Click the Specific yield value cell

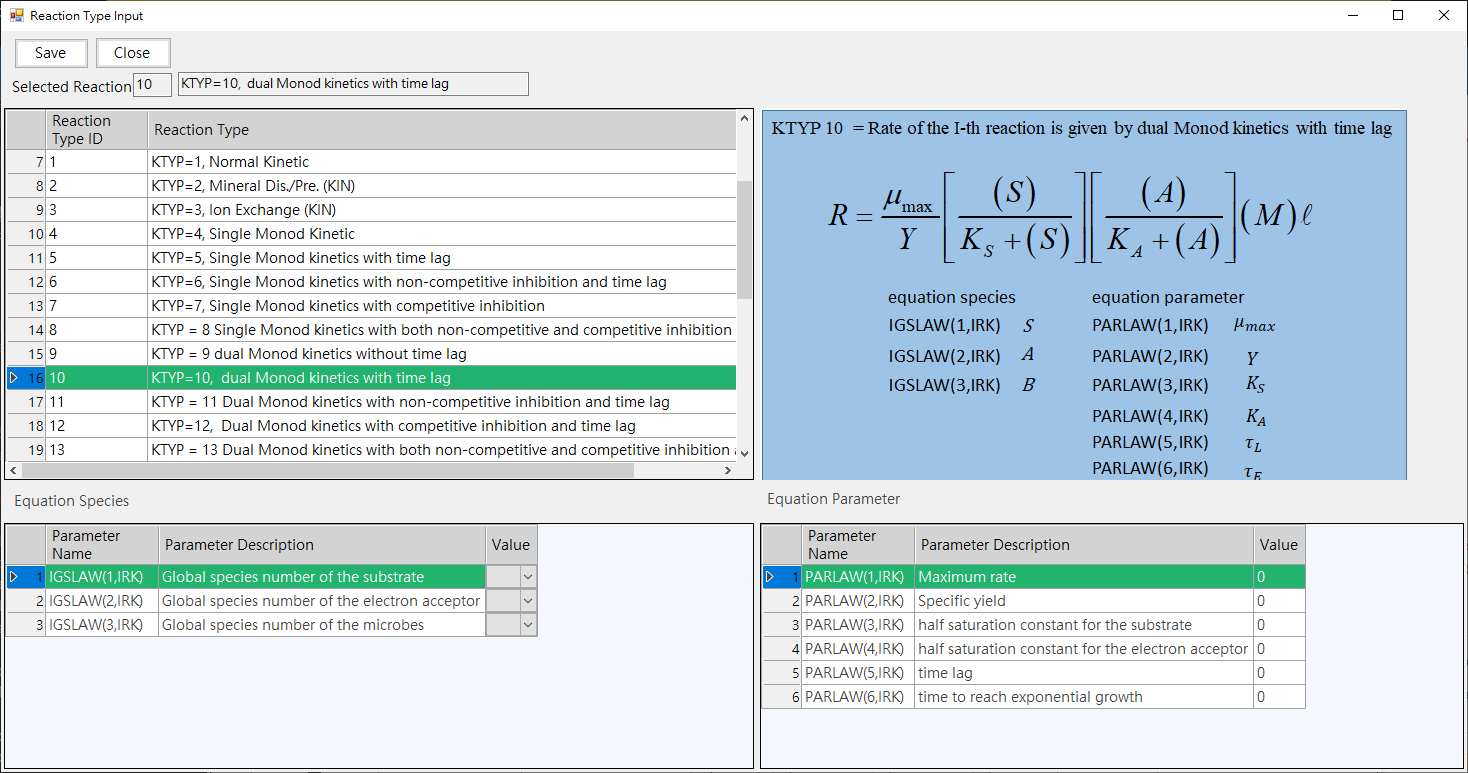(1279, 601)
